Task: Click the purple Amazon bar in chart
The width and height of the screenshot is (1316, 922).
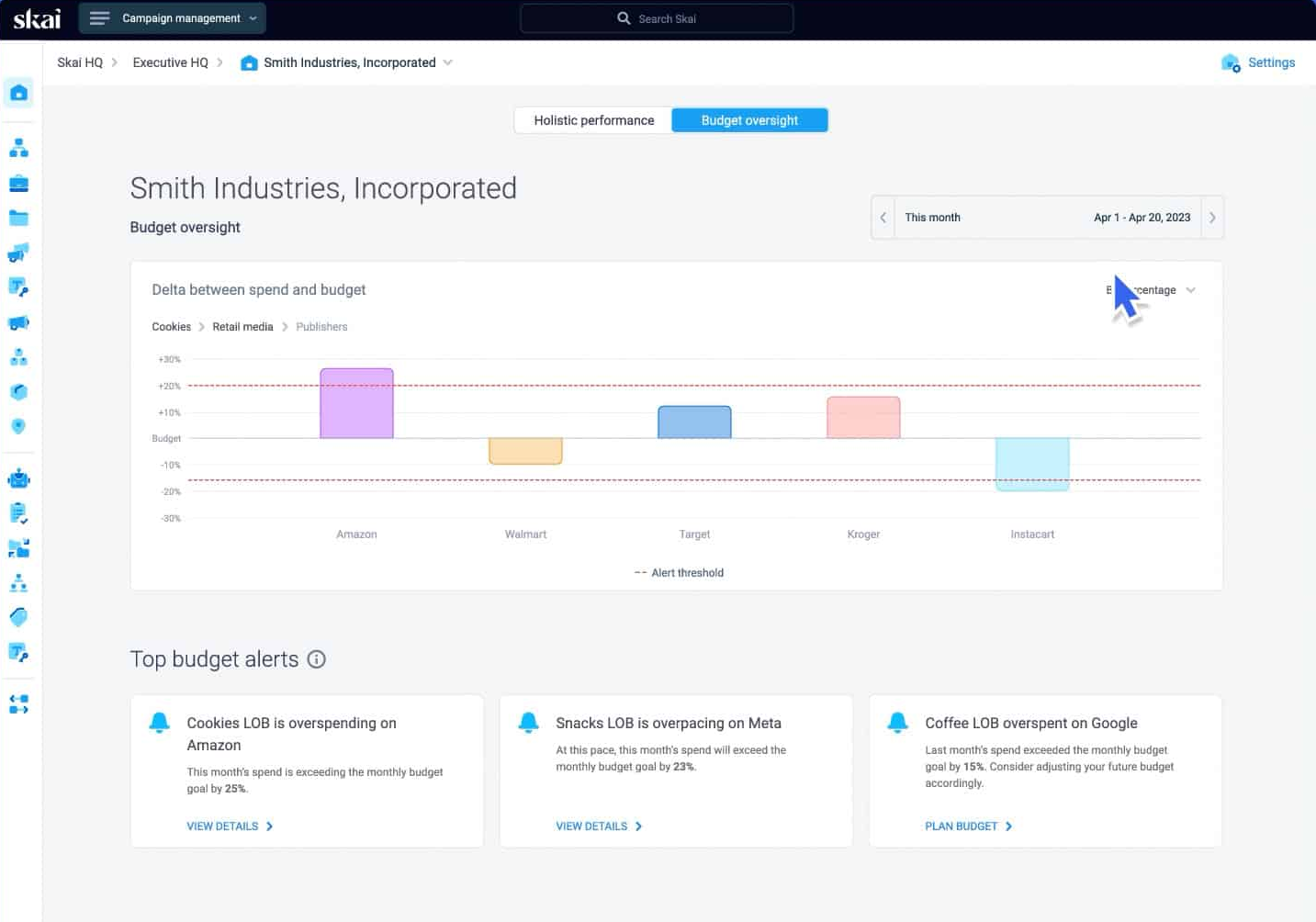Action: click(356, 404)
